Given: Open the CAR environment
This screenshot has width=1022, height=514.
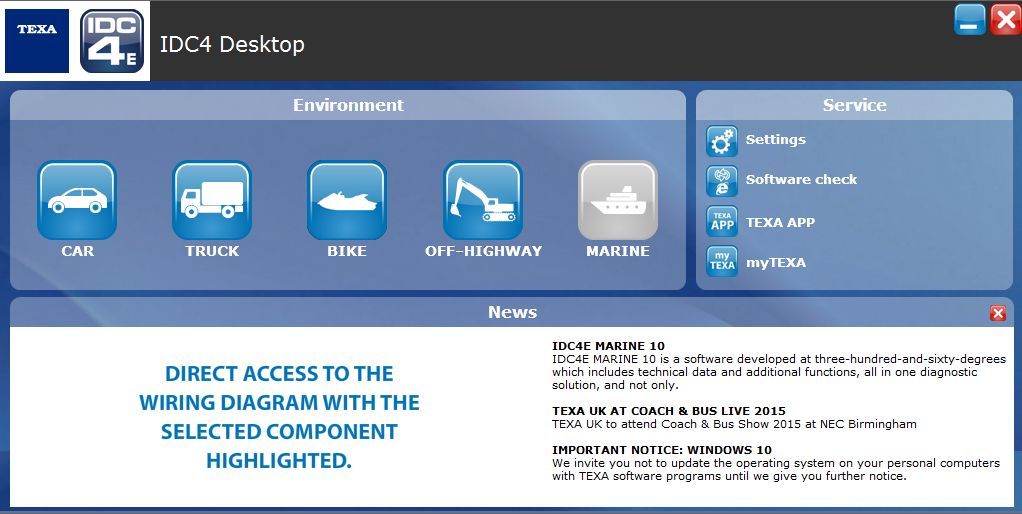Looking at the screenshot, I should pos(77,200).
